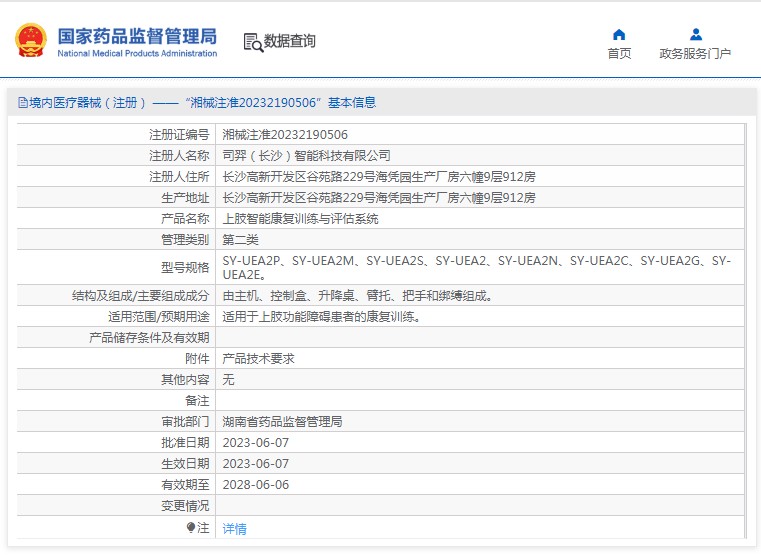The height and width of the screenshot is (556, 761).
Task: Click the 生效日期 value 2023-06-07
Action: [256, 464]
